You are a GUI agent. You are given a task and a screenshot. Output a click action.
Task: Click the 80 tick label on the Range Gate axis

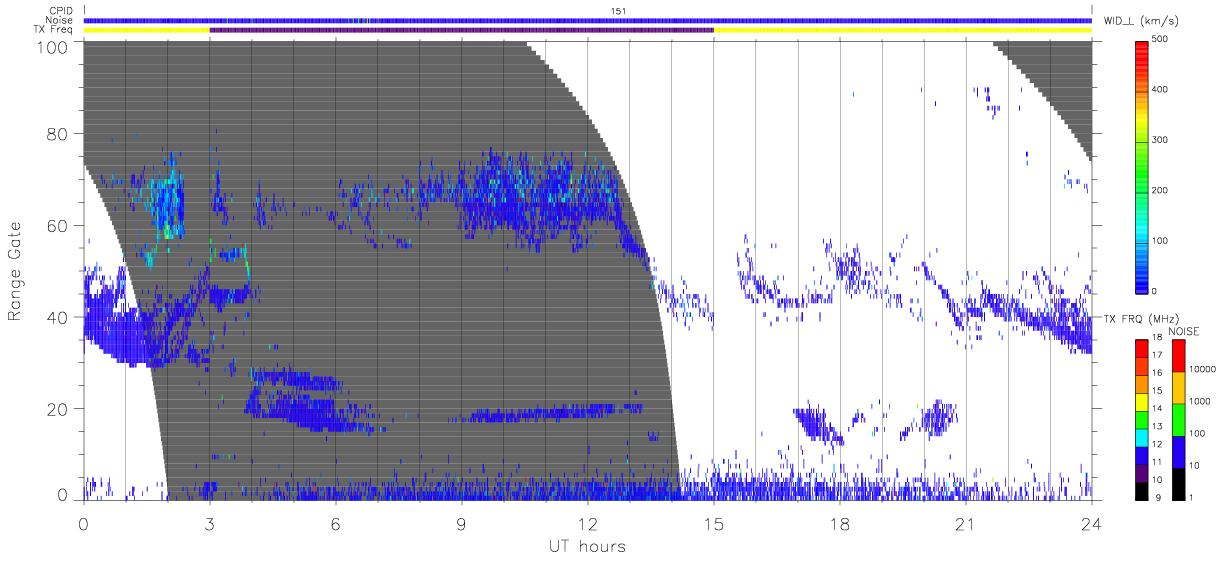pos(57,133)
